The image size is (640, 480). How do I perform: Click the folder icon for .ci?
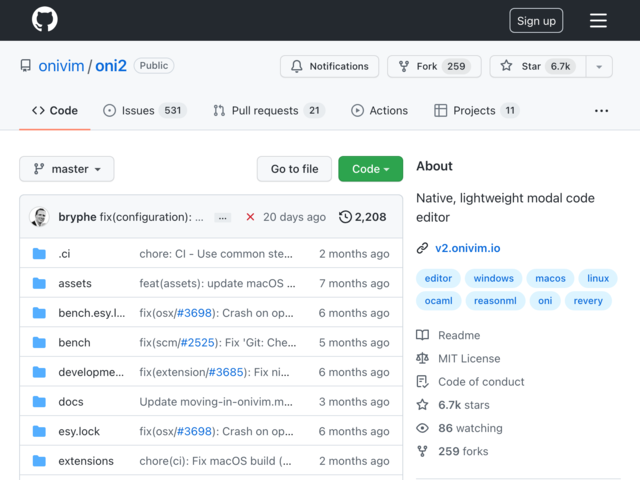[x=39, y=254]
